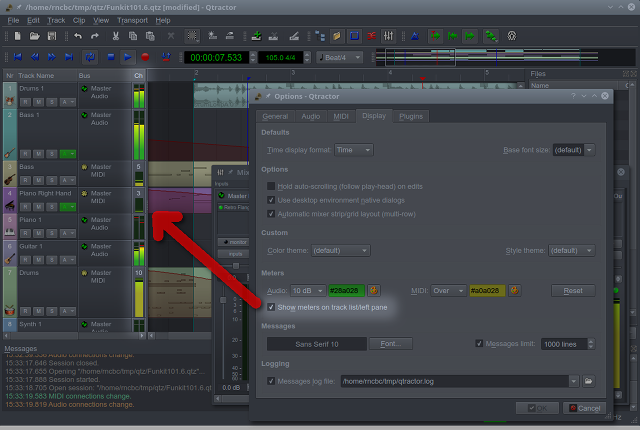Toggle the Files panel icon
This screenshot has width=640, height=430.
[337, 36]
